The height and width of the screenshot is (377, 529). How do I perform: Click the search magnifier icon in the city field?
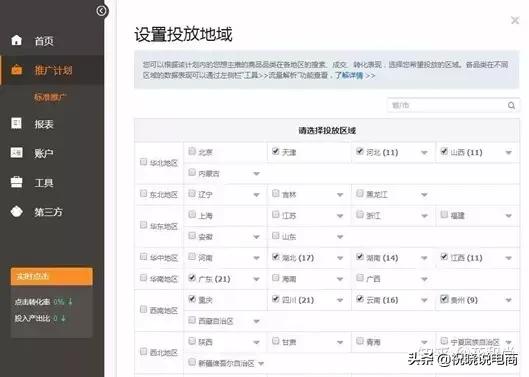point(511,106)
